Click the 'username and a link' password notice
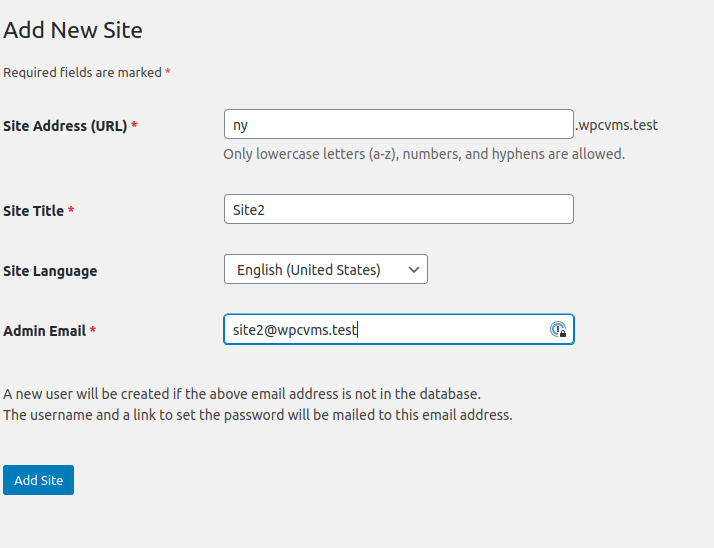Screen dimensions: 714x548 click(257, 415)
